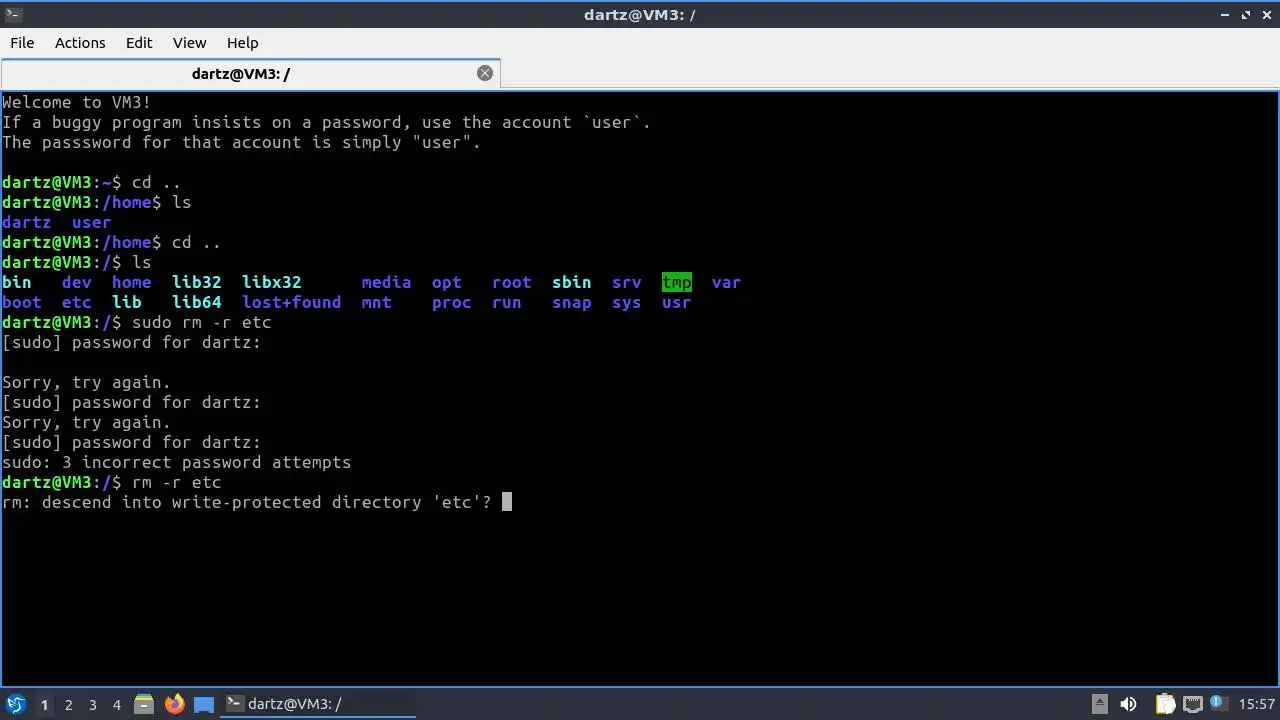Screen dimensions: 1280x720
Task: Open the File menu
Action: tap(22, 43)
